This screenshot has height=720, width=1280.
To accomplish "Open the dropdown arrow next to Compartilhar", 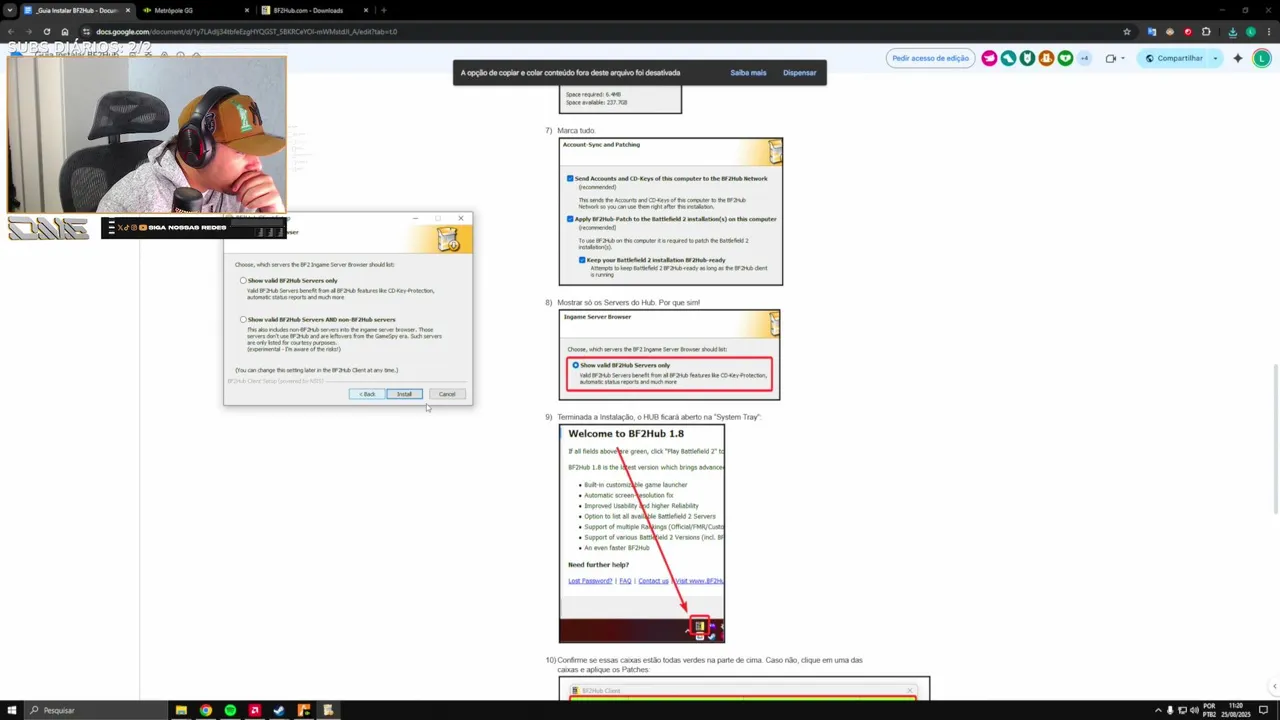I will coord(1215,58).
